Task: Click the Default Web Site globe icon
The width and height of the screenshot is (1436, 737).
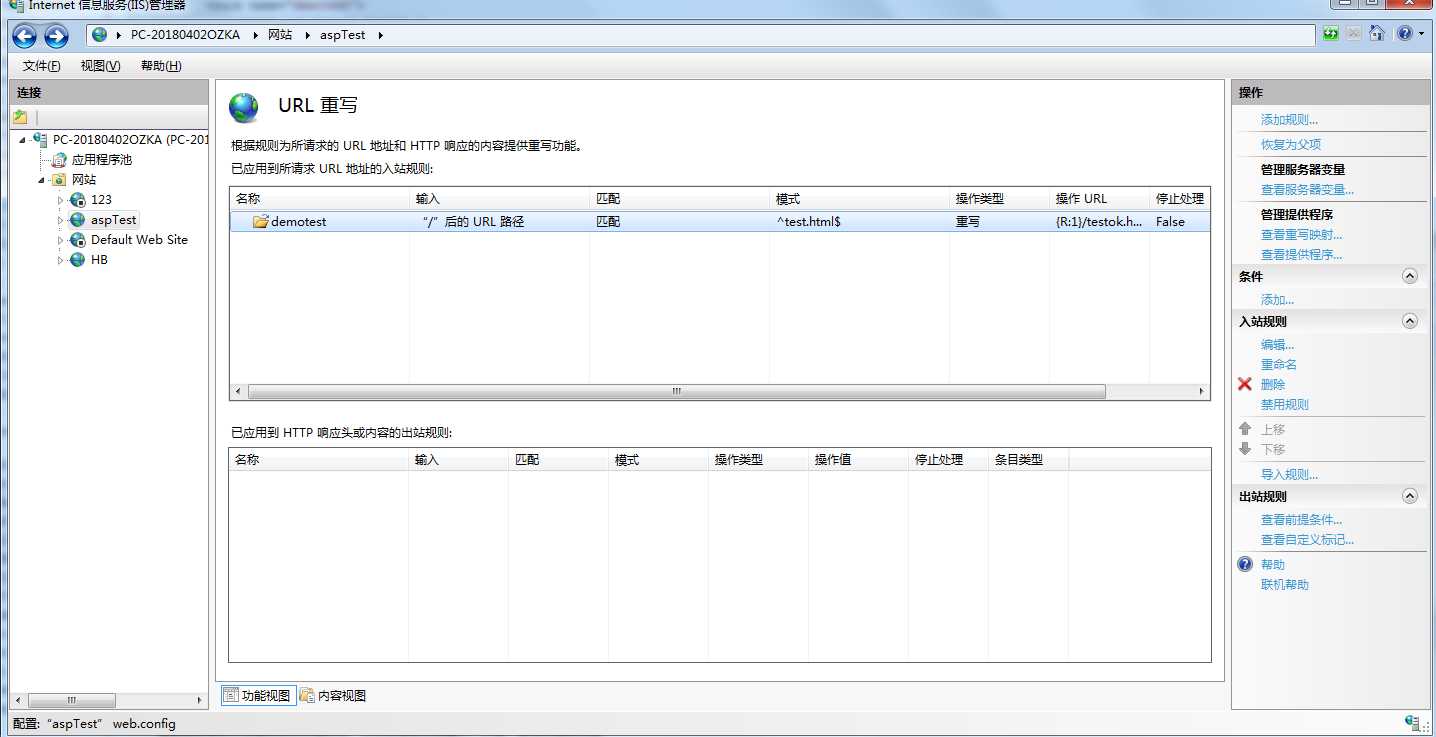Action: pyautogui.click(x=78, y=239)
